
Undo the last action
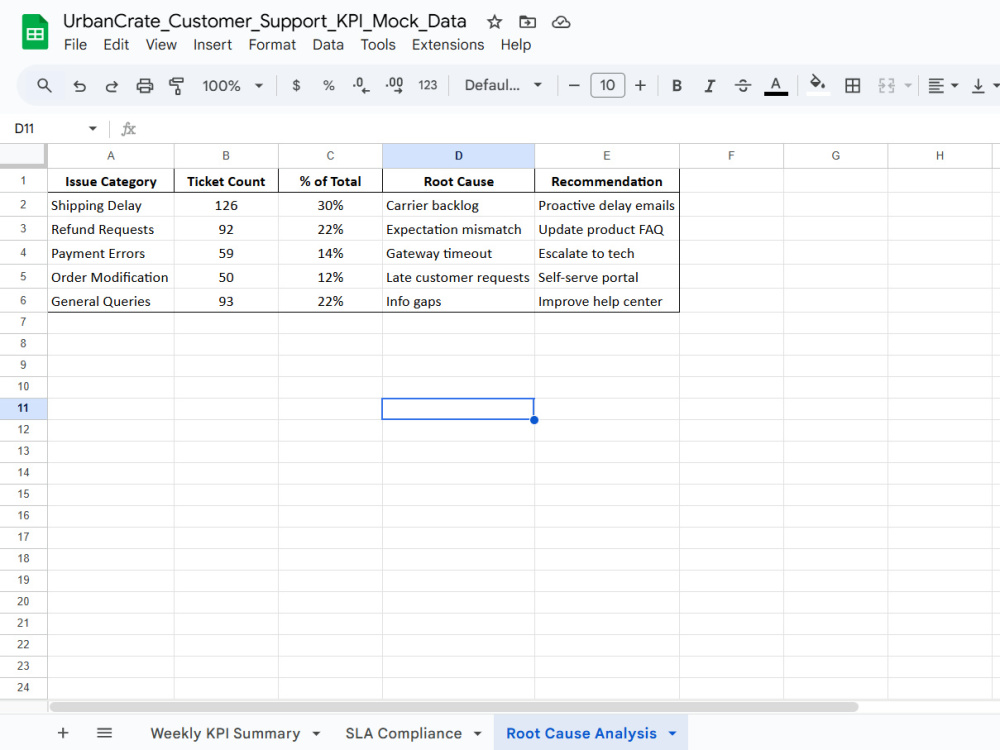click(x=79, y=85)
